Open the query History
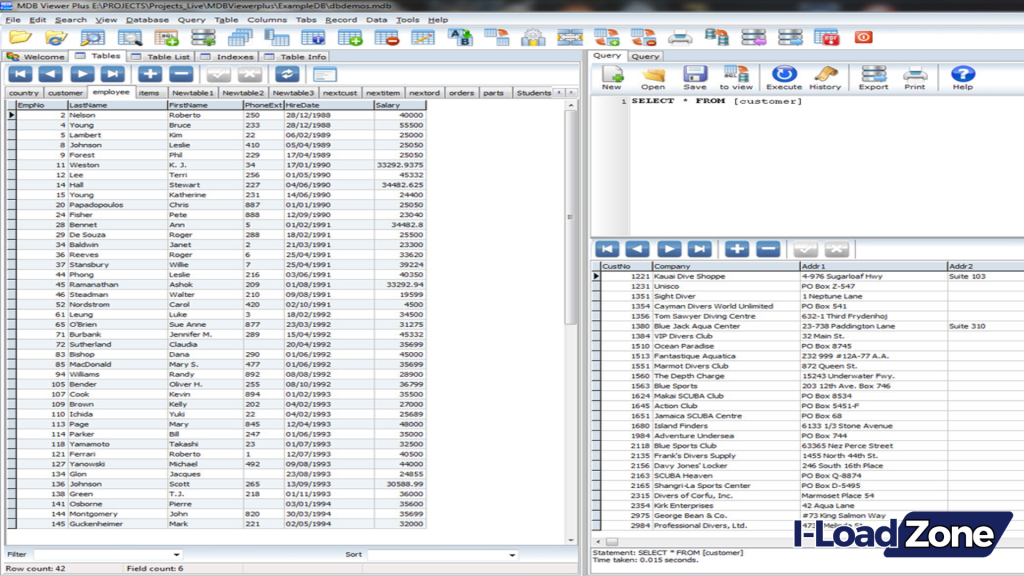The image size is (1024, 576). [827, 75]
